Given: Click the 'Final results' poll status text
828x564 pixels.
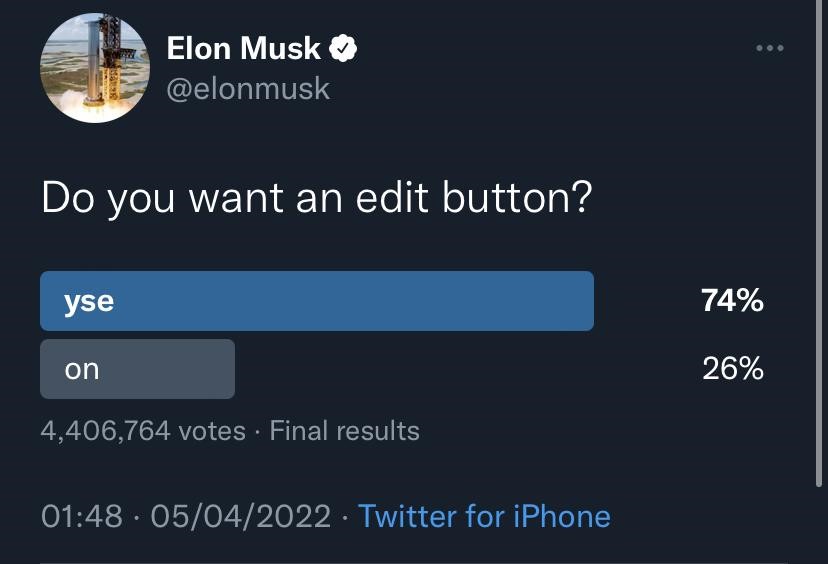Looking at the screenshot, I should [345, 430].
